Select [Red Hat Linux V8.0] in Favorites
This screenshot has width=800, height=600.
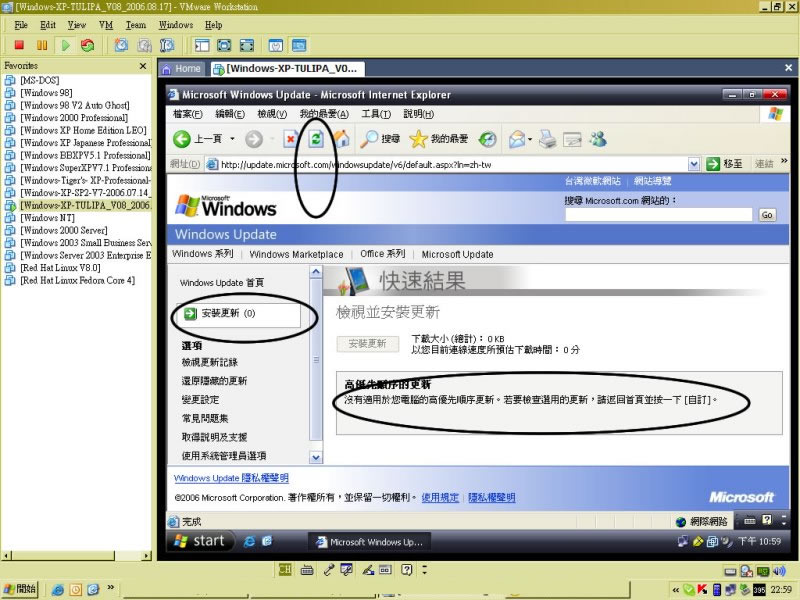tap(60, 268)
